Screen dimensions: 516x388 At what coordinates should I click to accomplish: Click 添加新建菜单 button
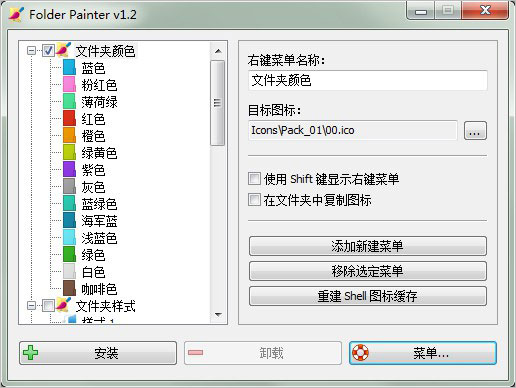pos(368,246)
